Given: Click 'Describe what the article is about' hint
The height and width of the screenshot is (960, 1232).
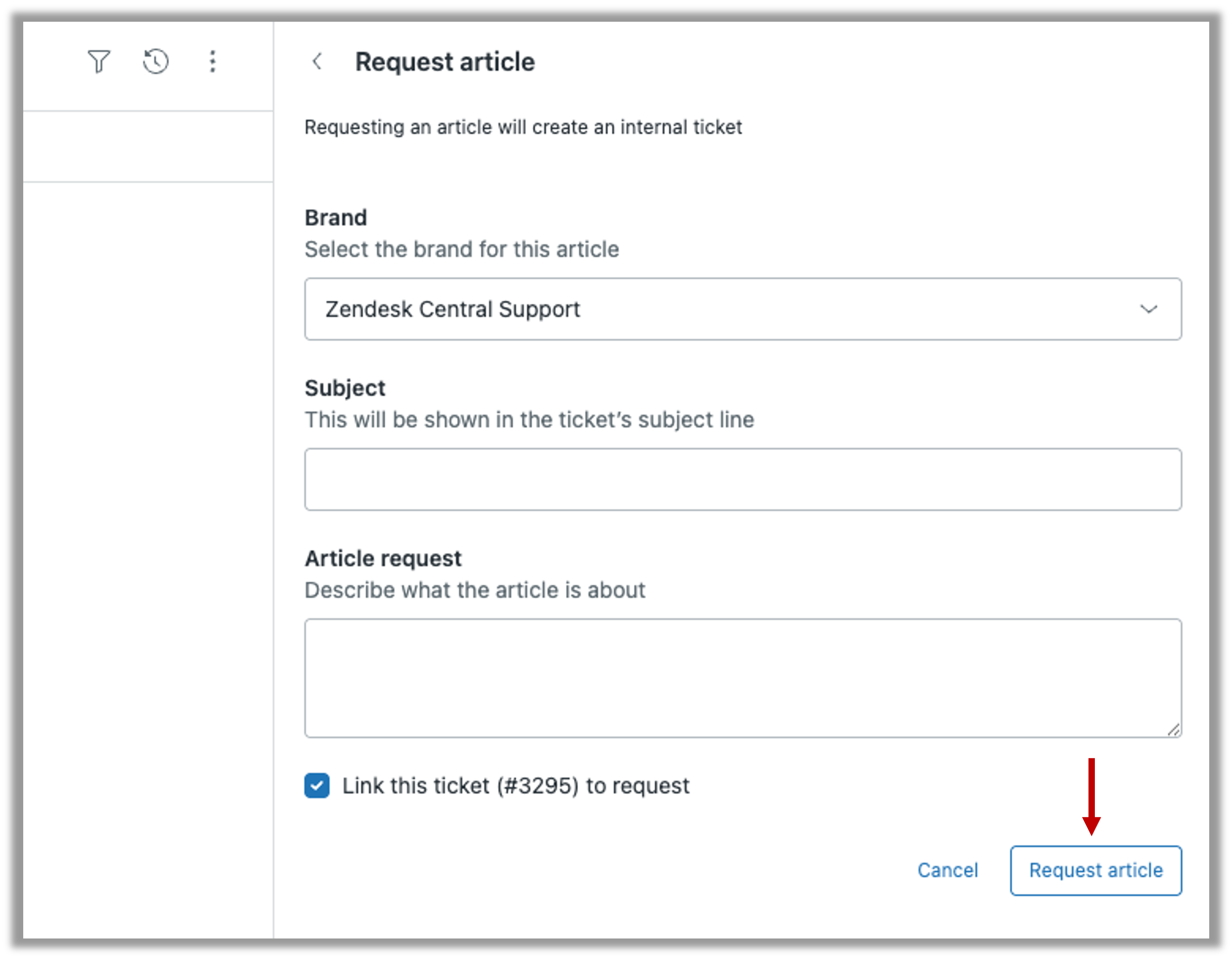Looking at the screenshot, I should [x=475, y=590].
